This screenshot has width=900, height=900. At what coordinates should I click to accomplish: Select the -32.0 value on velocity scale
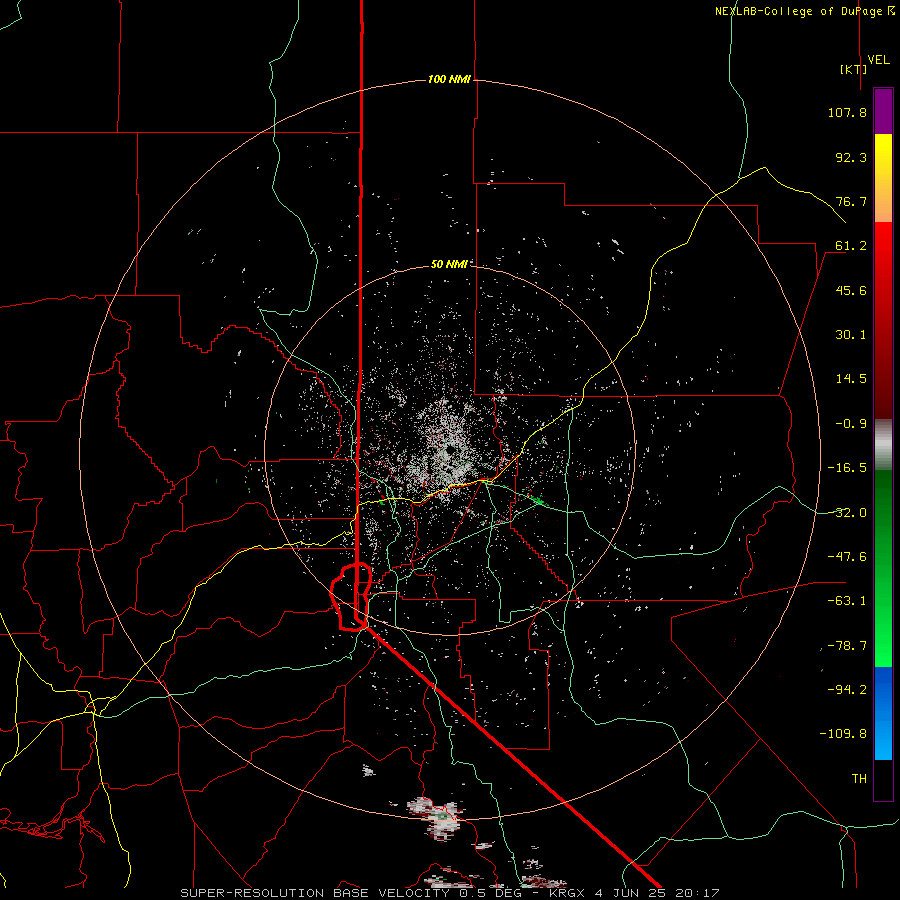click(847, 513)
